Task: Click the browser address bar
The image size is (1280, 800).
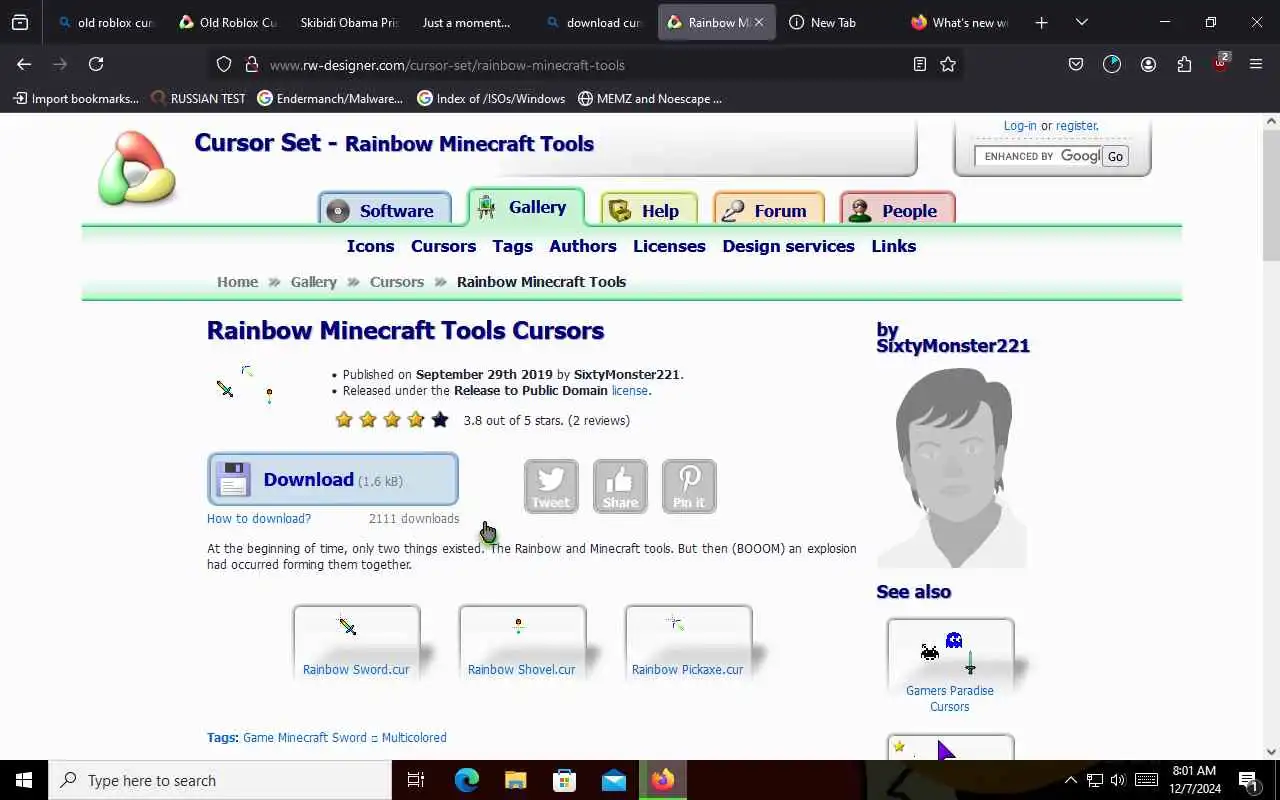Action: (x=585, y=65)
